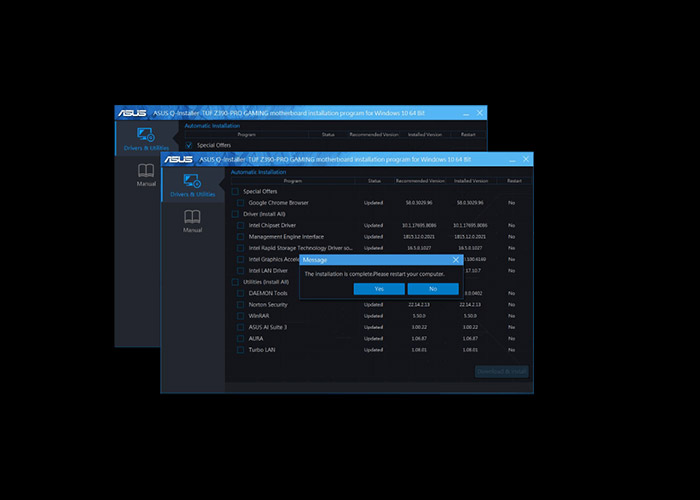Click Restart column header in back window
Screen dimensions: 700x500
(468, 134)
